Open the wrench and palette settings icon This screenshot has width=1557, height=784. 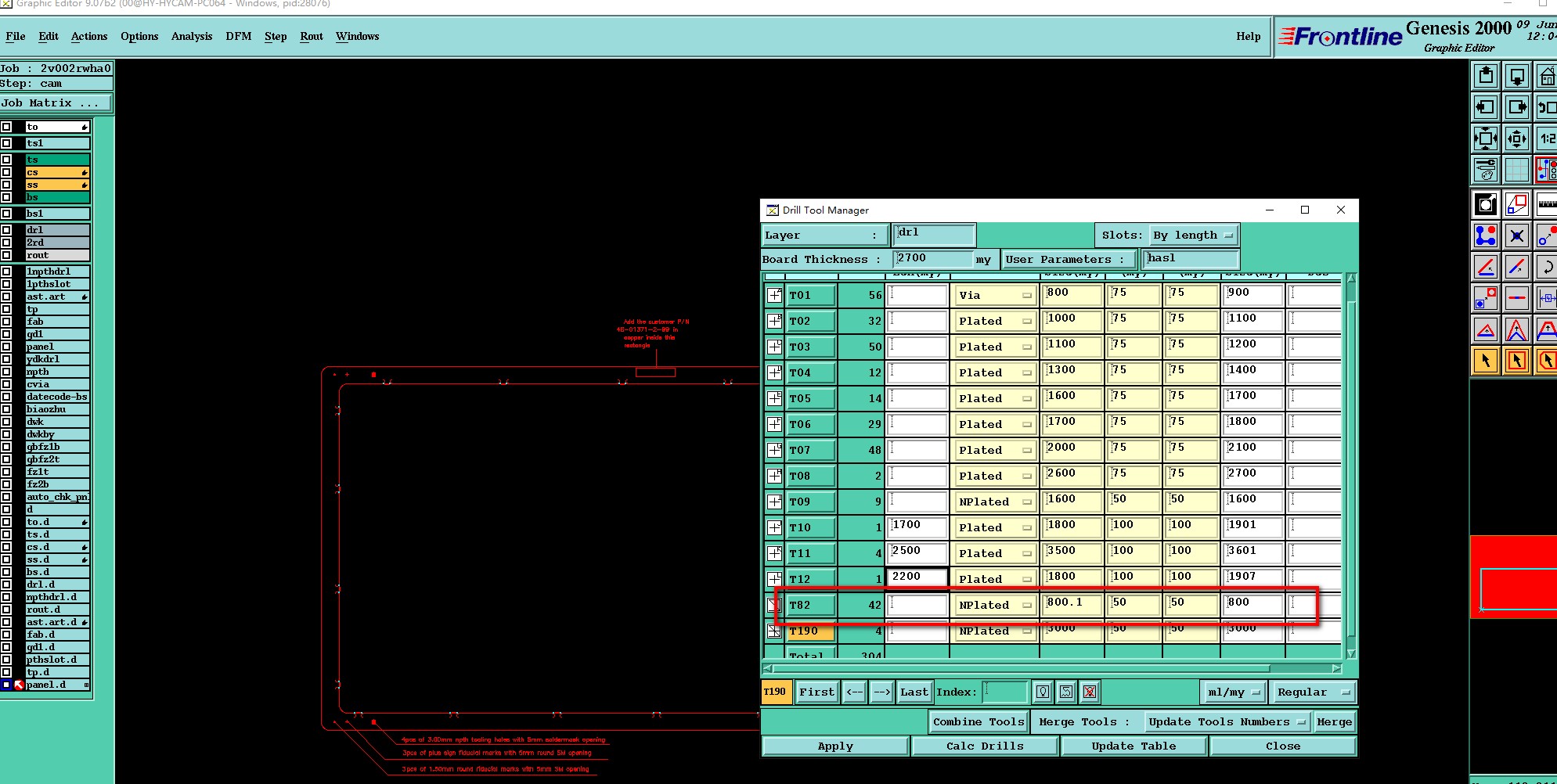click(x=1485, y=170)
